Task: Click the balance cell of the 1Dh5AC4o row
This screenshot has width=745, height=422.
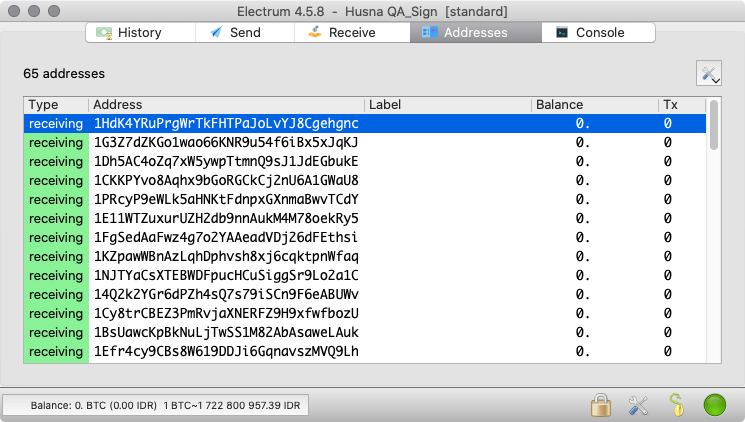Action: 594,162
